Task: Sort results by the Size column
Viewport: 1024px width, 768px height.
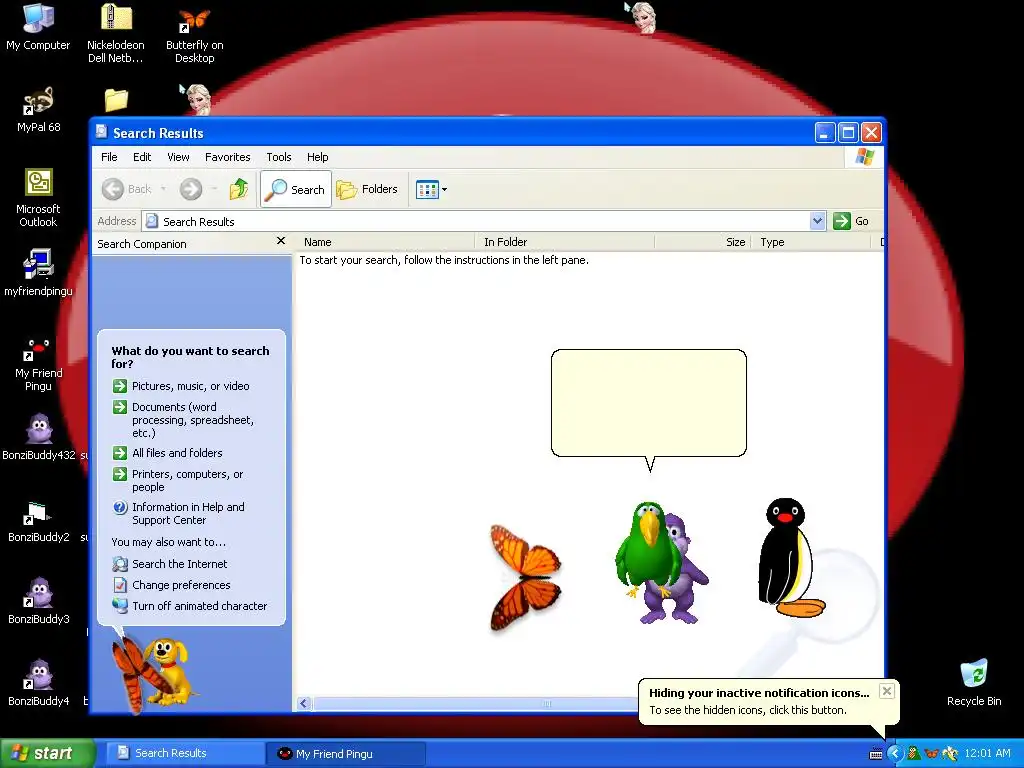Action: click(703, 242)
